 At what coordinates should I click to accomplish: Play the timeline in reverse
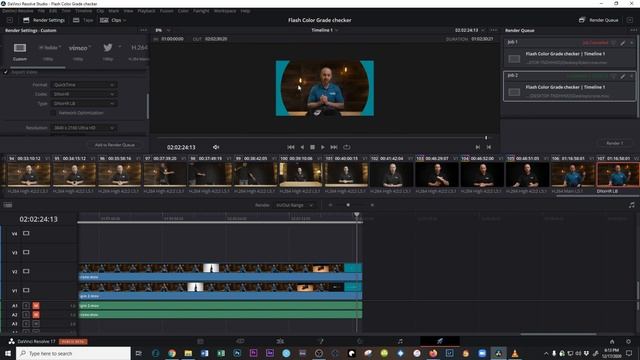[x=302, y=147]
